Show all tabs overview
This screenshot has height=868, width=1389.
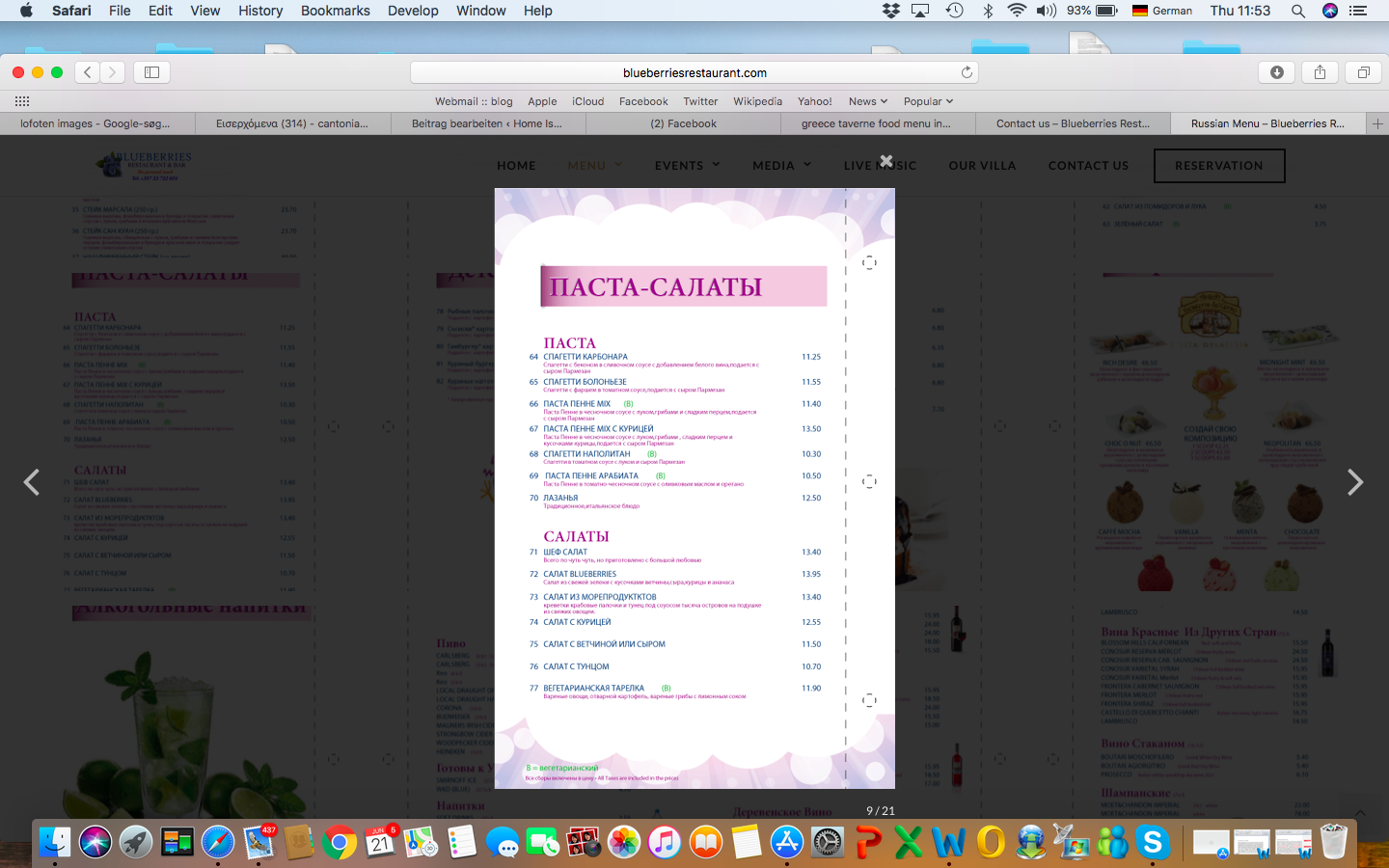pyautogui.click(x=1363, y=72)
